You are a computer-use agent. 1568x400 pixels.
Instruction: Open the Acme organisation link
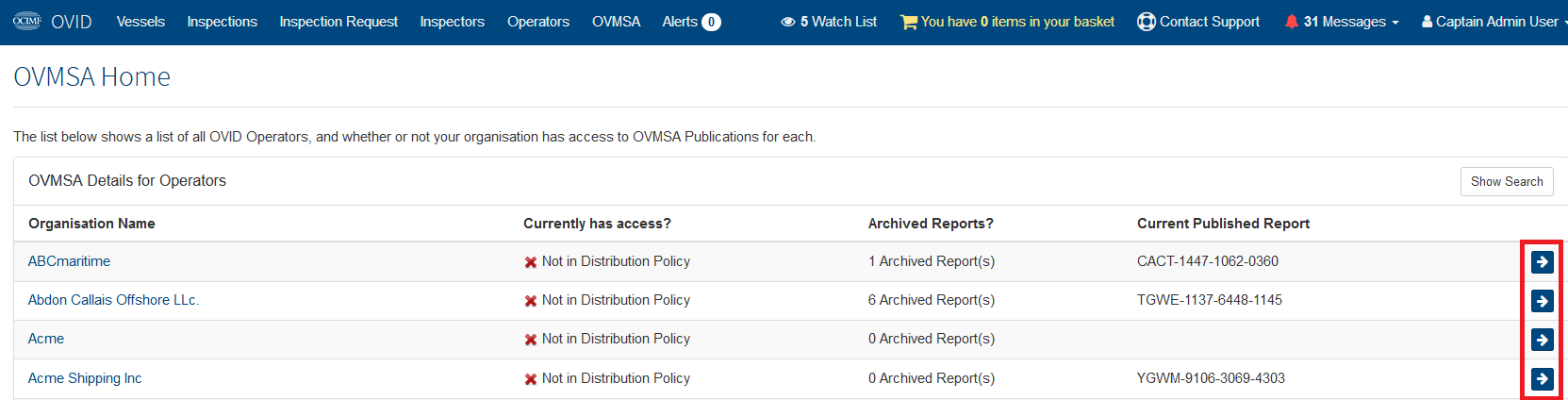click(46, 339)
